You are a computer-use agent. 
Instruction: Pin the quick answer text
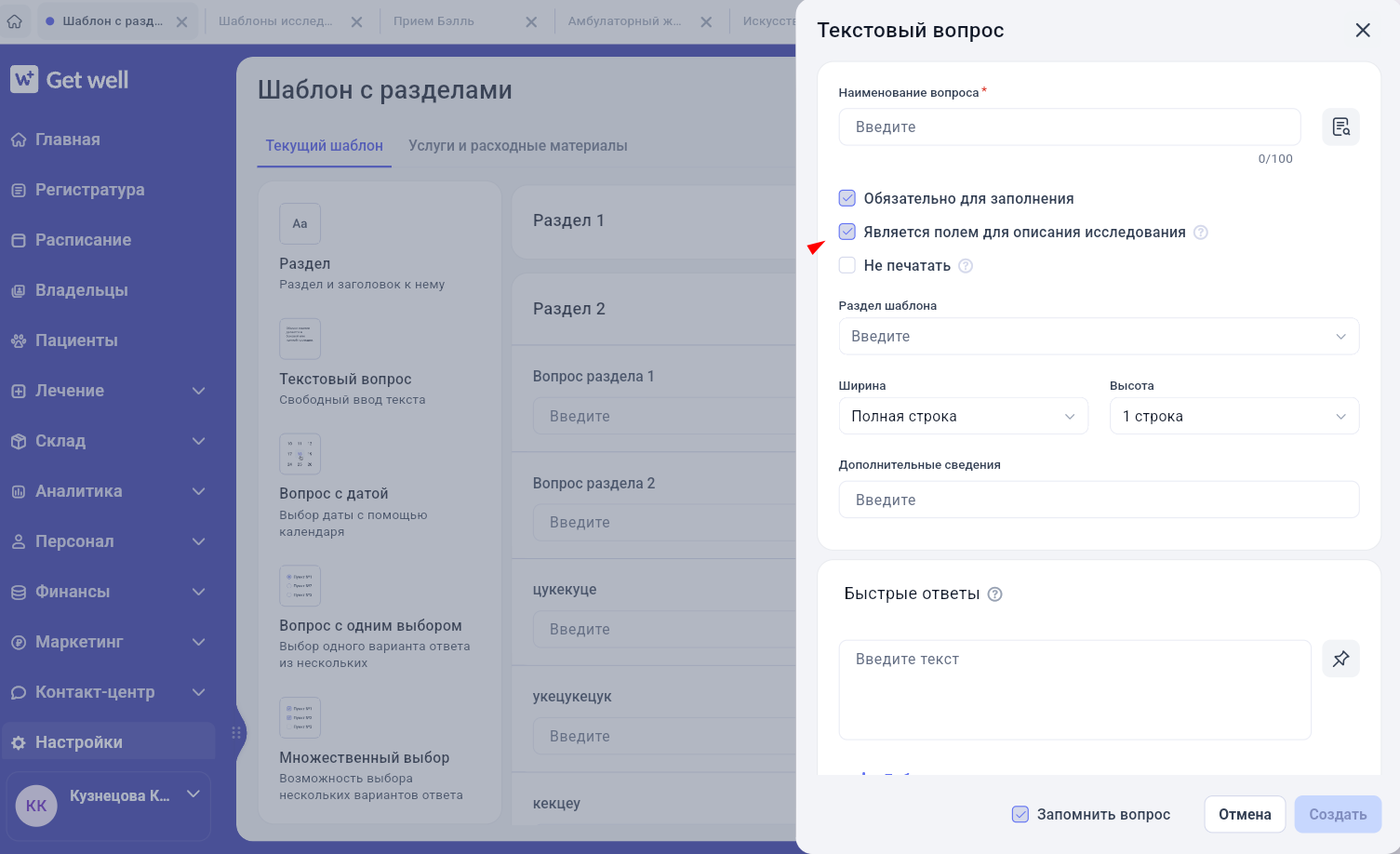[x=1340, y=659]
